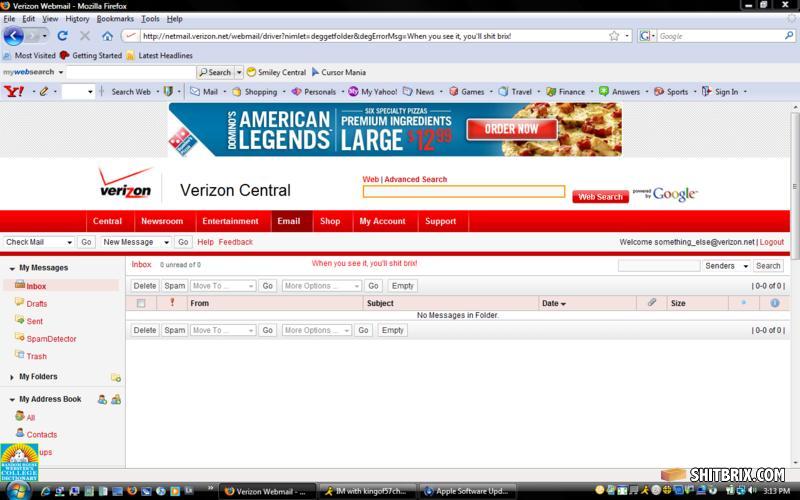
Task: Open the top Move To dropdown
Action: (x=222, y=286)
